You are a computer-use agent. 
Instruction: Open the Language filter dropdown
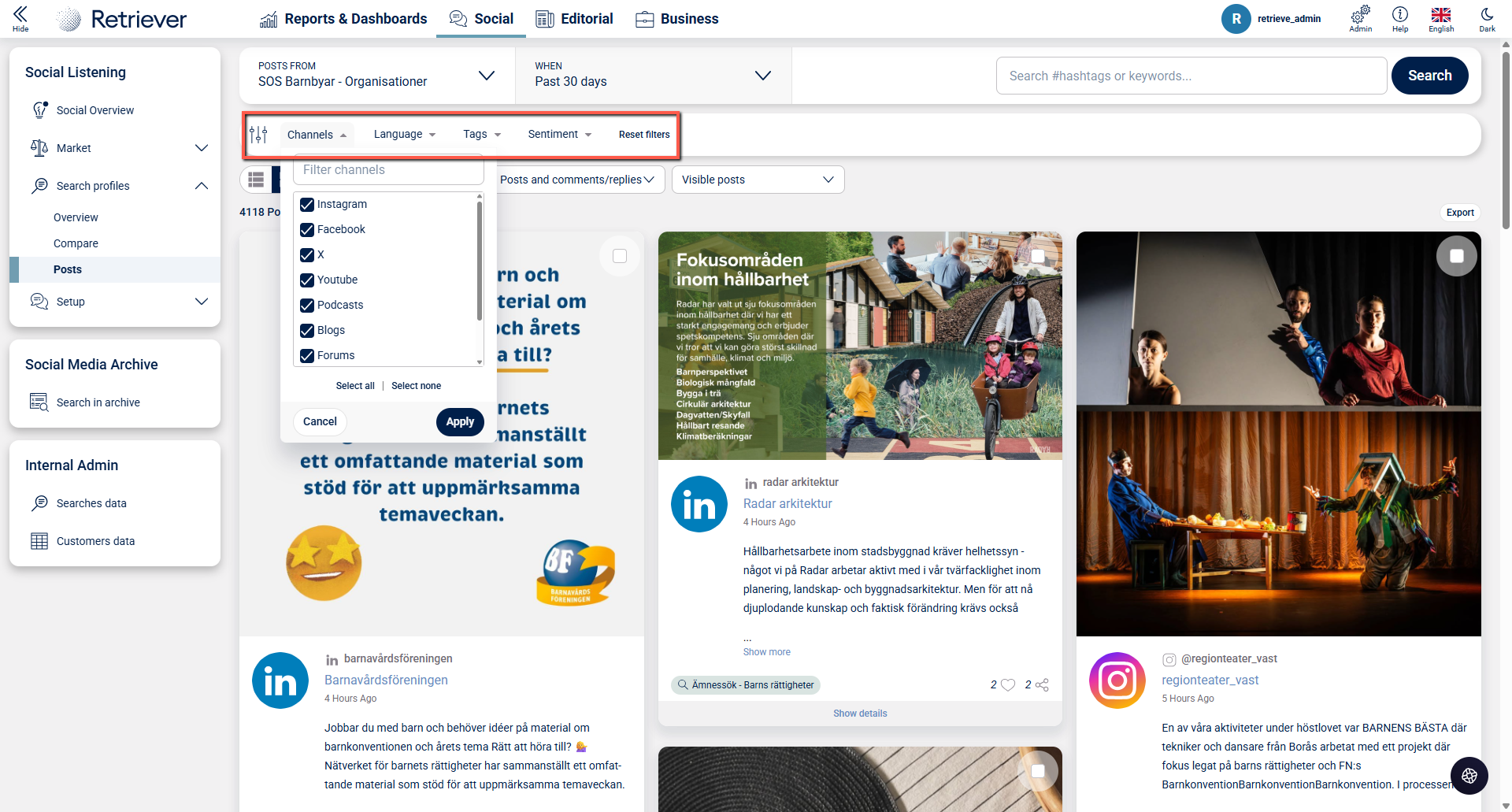click(x=405, y=135)
